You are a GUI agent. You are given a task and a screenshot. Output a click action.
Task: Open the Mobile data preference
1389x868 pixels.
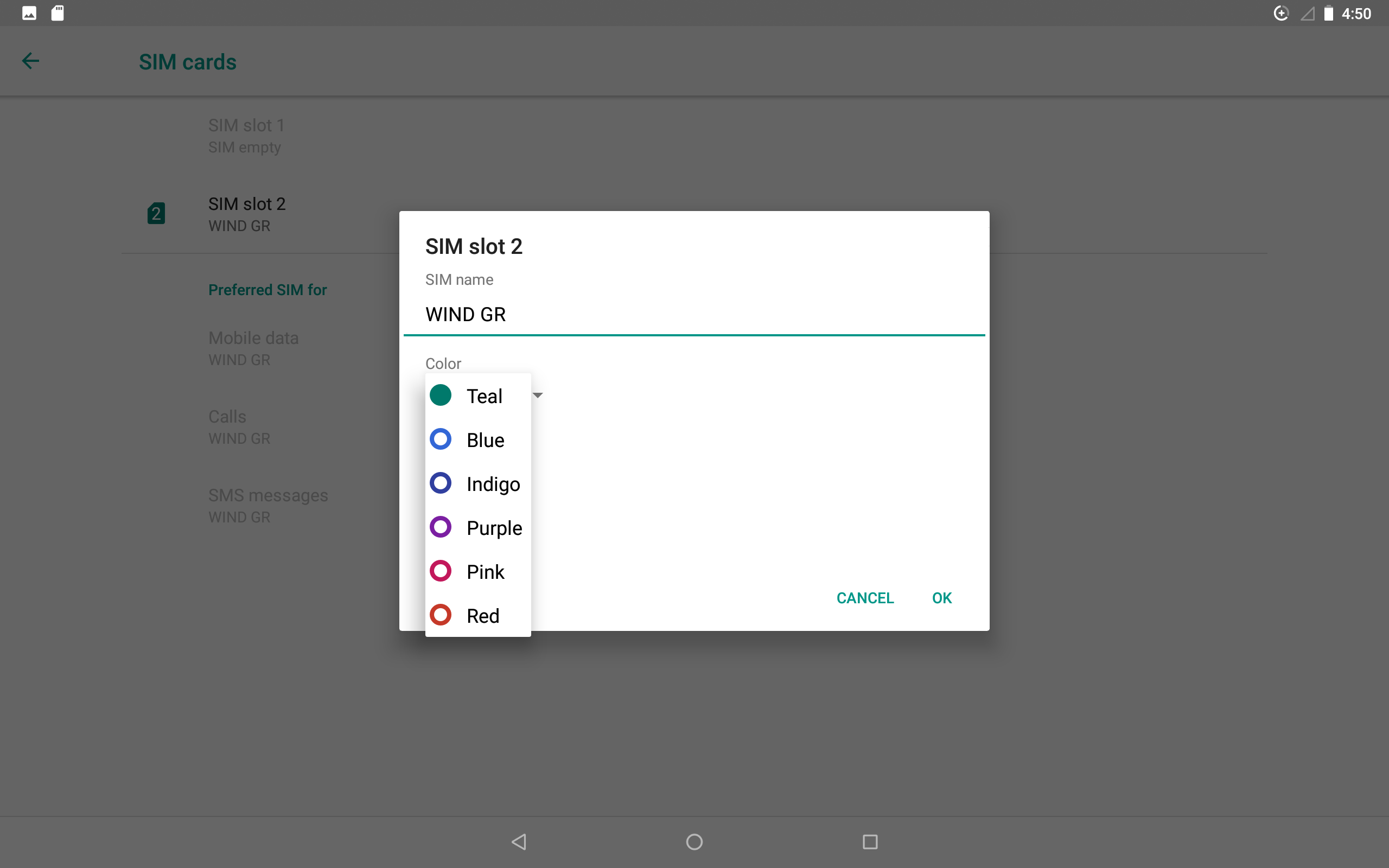(x=253, y=348)
